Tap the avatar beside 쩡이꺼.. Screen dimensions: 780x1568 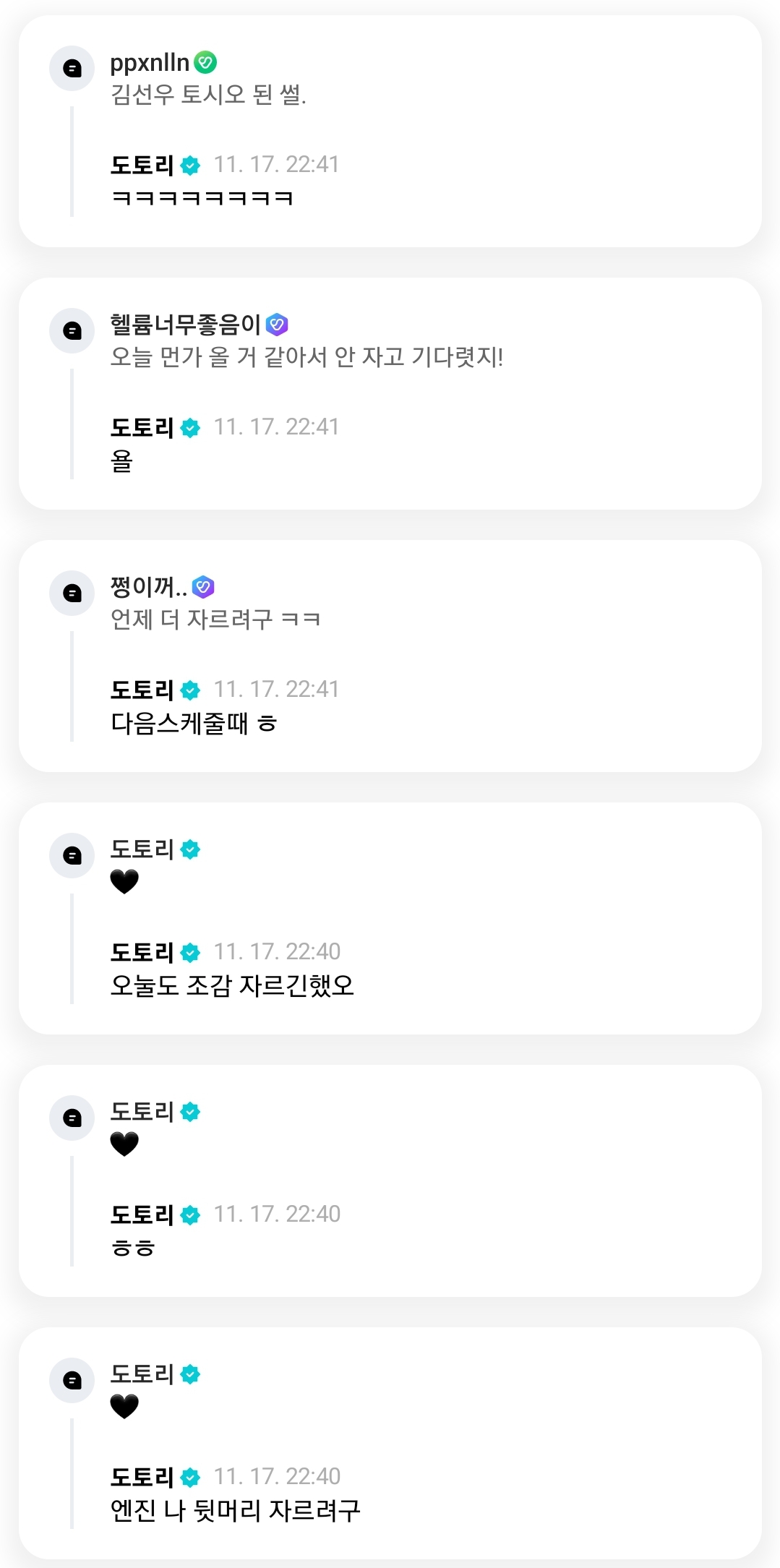click(72, 594)
